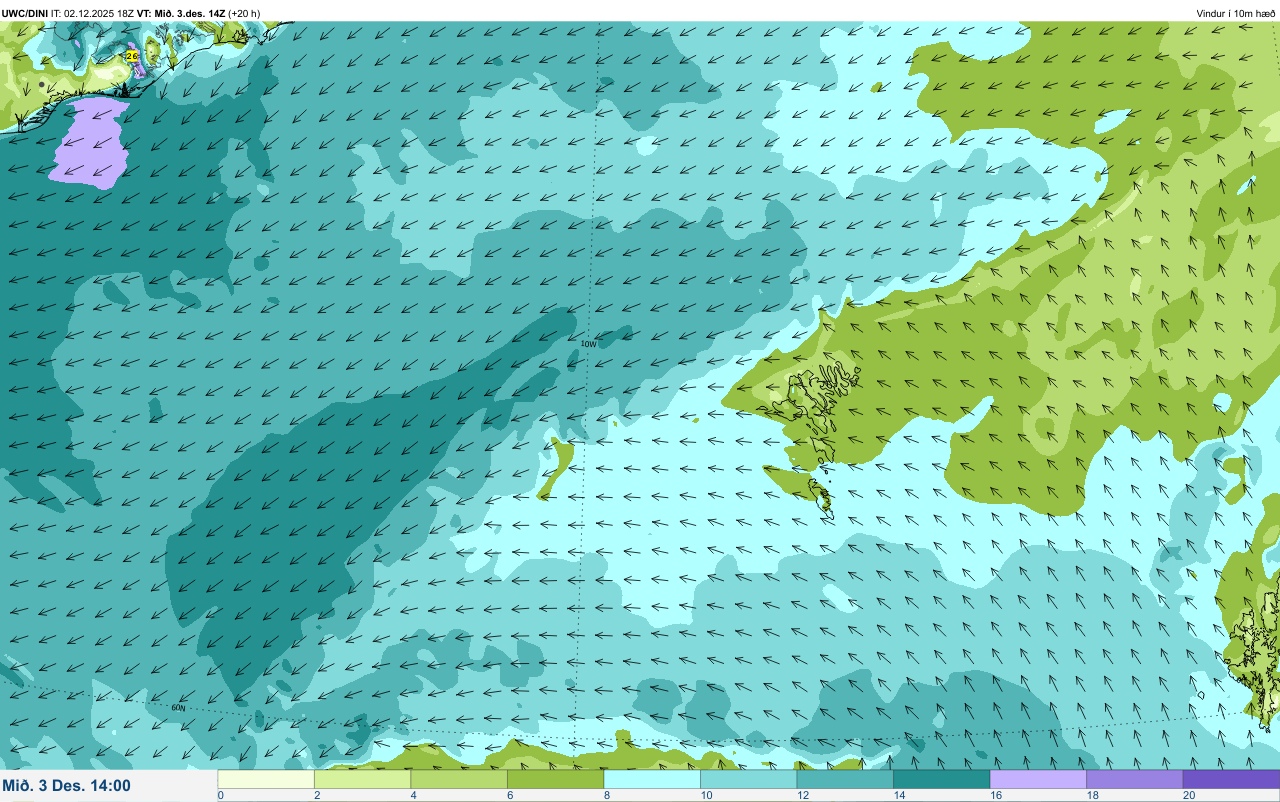Click the "10W" longitude label
The image size is (1280, 802).
pyautogui.click(x=588, y=344)
